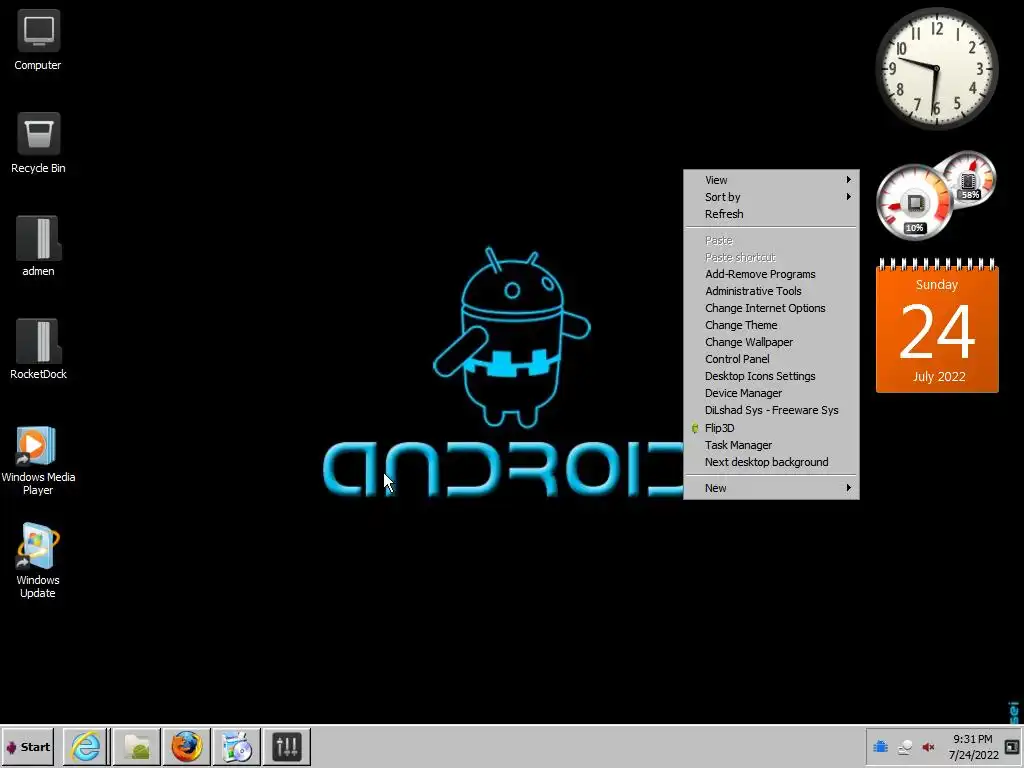Launch Internet Explorer from the taskbar

click(86, 746)
